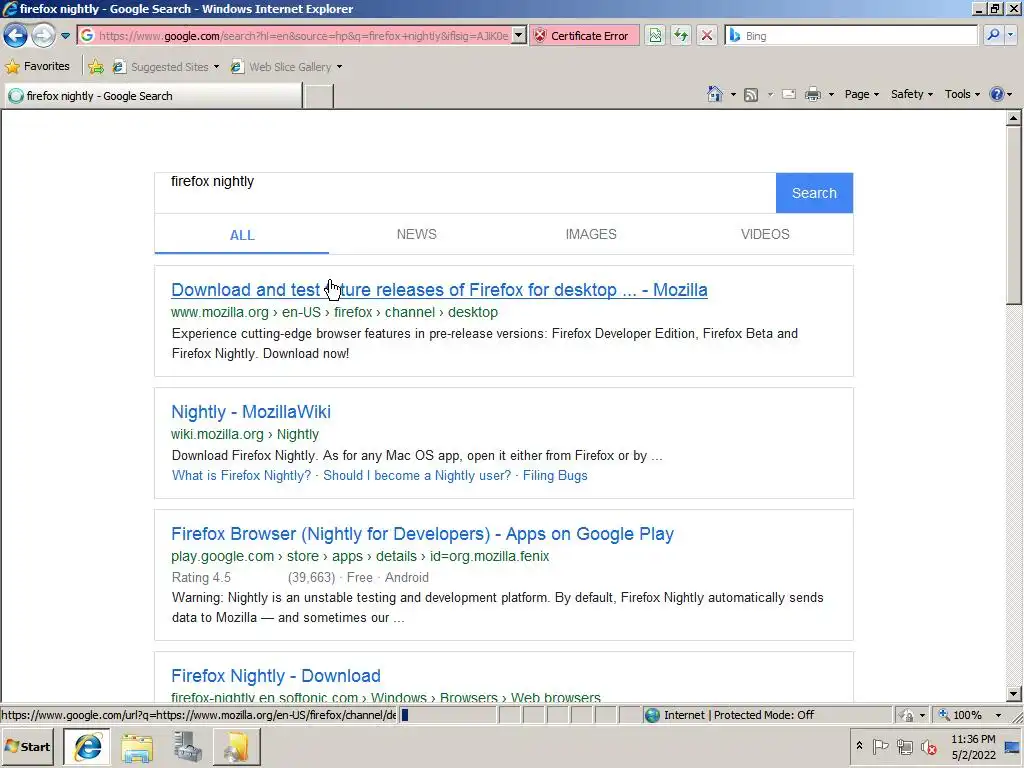Follow 'What is Firefox Nightly?' sublink
This screenshot has height=768, width=1024.
click(x=242, y=475)
